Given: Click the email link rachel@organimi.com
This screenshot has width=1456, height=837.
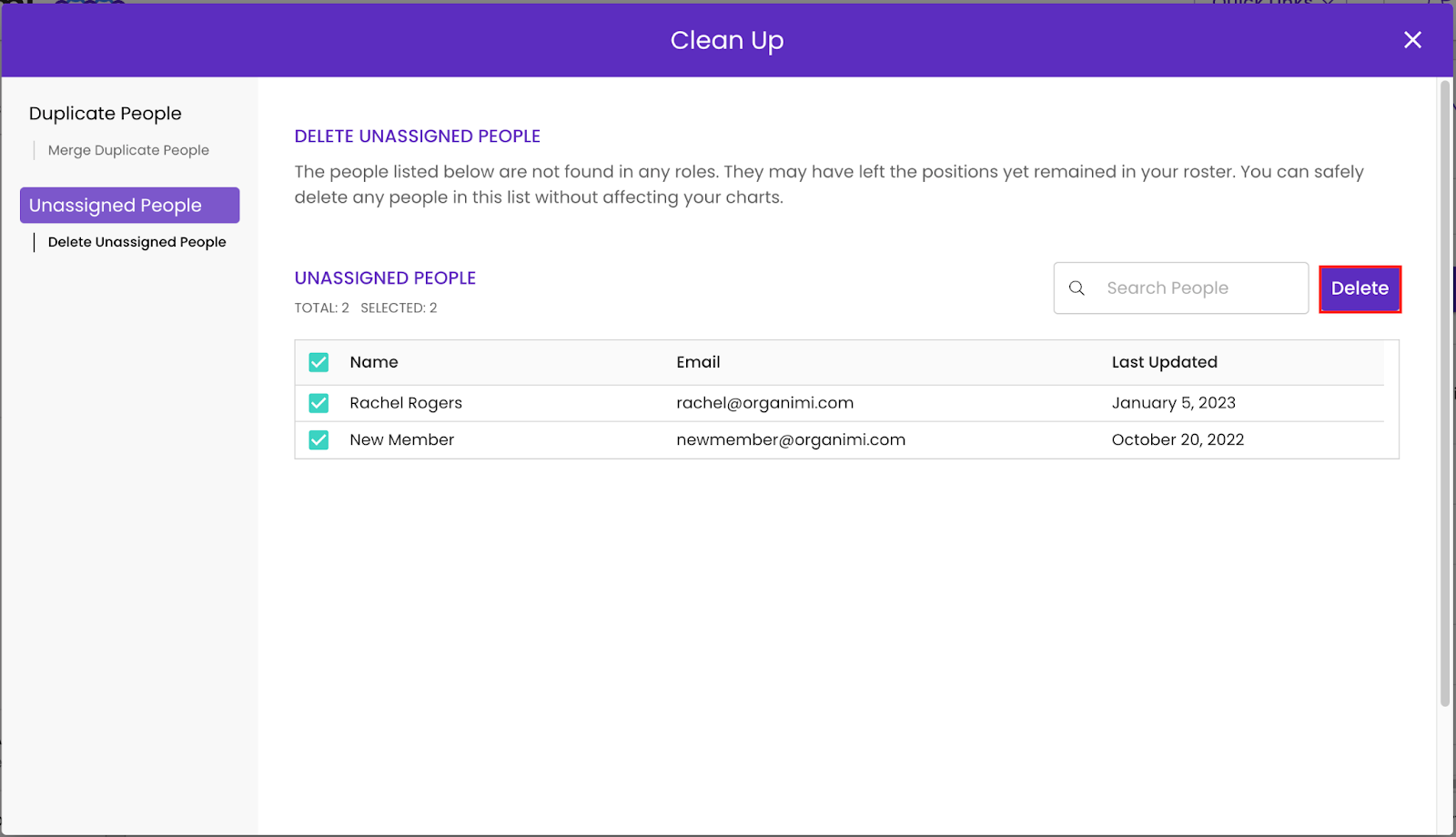Looking at the screenshot, I should (764, 402).
